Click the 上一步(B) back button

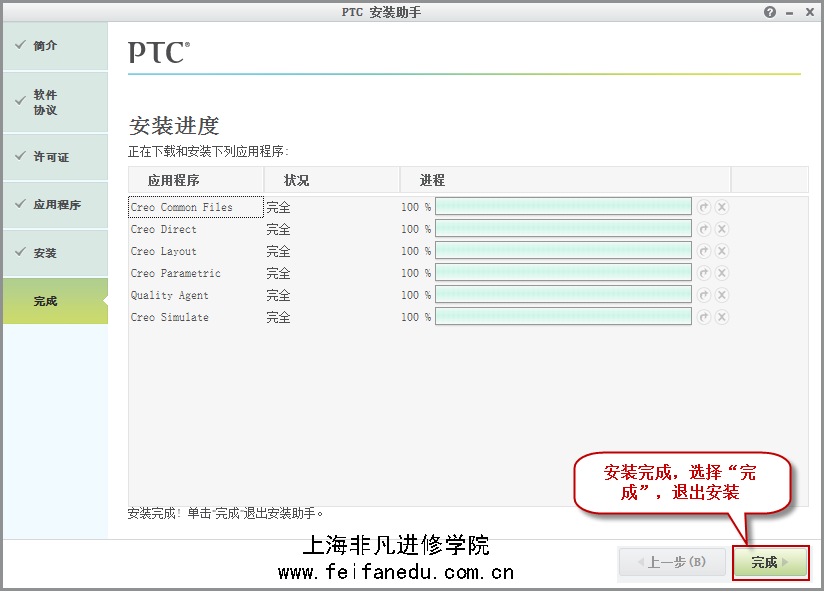[x=672, y=563]
